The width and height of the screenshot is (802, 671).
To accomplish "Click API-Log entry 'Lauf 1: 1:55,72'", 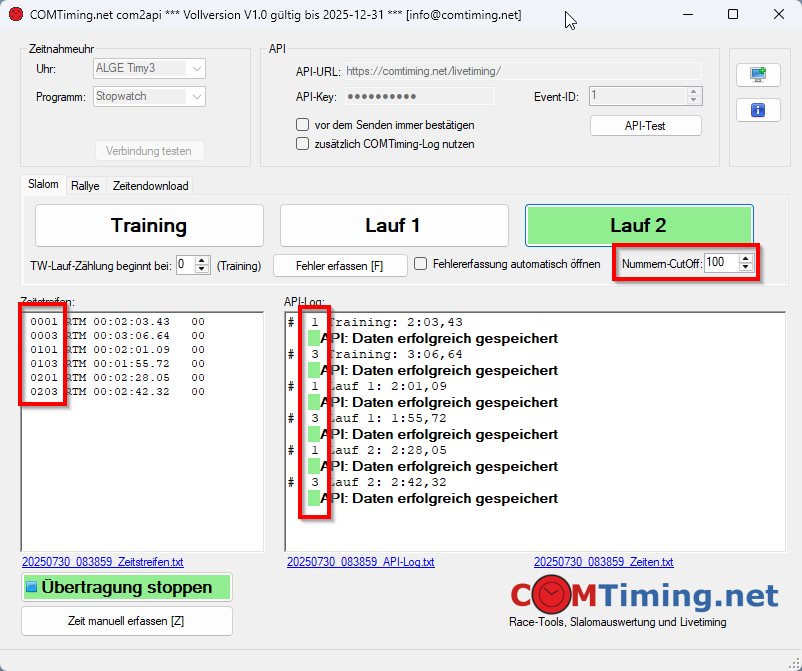I will tap(387, 418).
